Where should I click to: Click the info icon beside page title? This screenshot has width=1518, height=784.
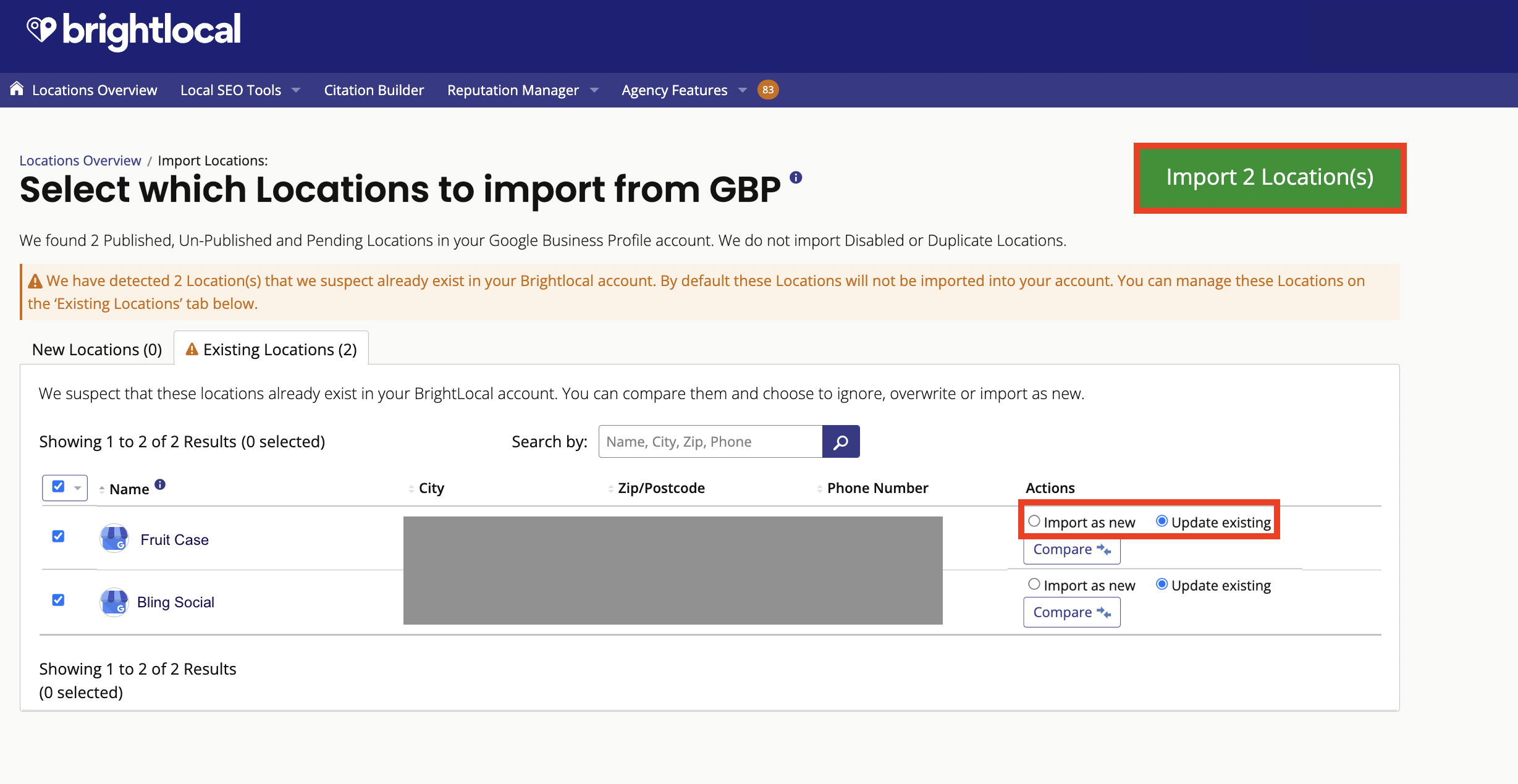coord(796,177)
